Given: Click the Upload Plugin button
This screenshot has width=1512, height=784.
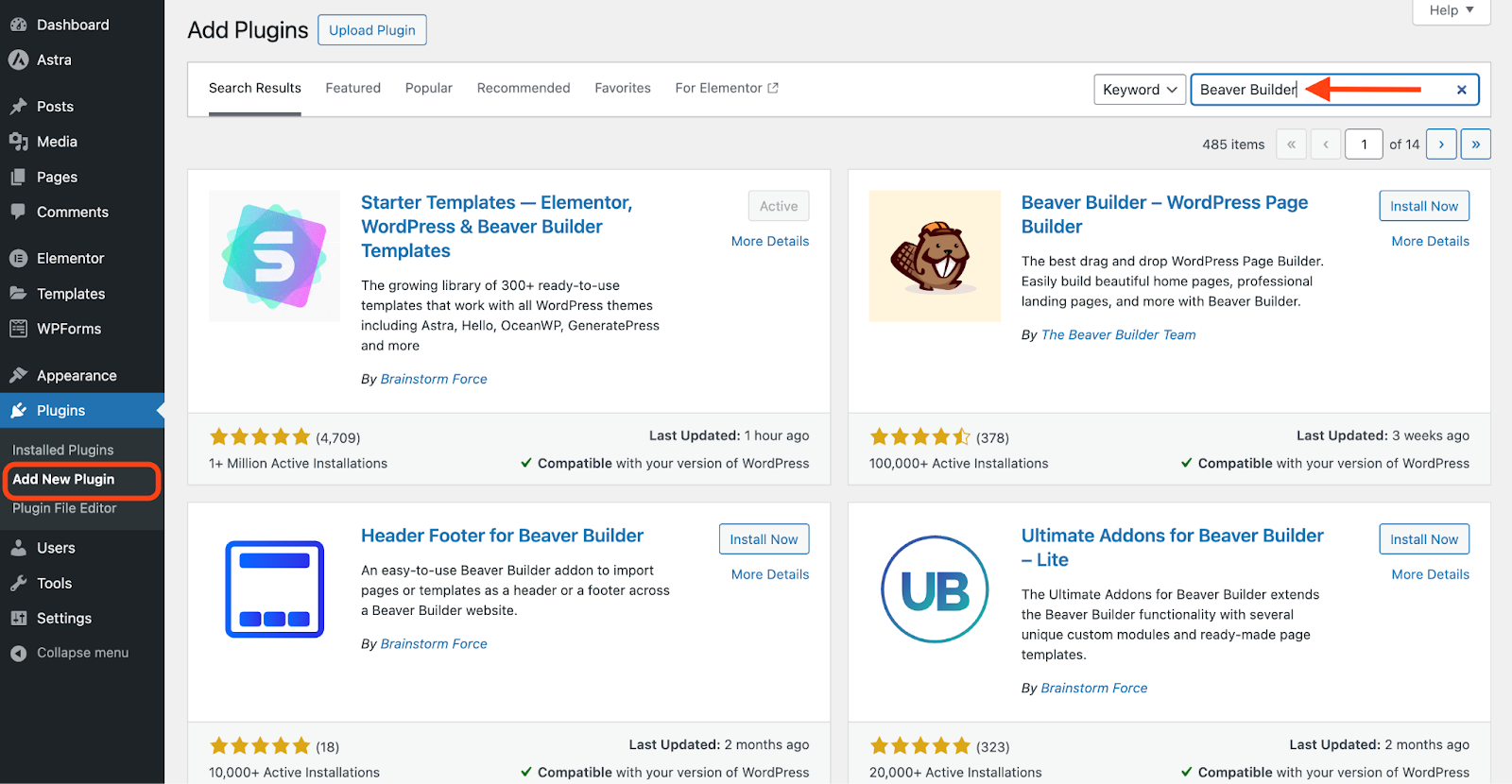Looking at the screenshot, I should 372,30.
